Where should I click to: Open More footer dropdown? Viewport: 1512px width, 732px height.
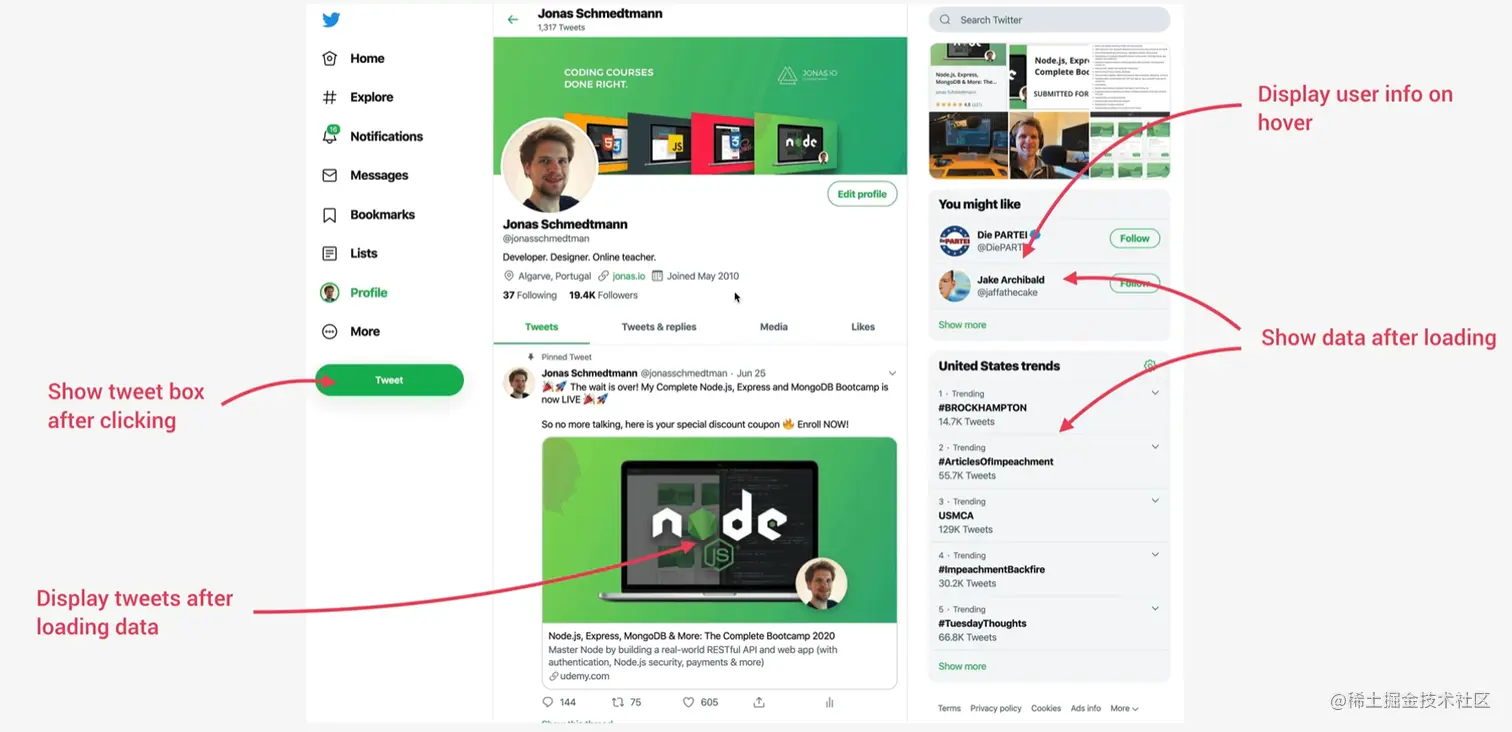point(1124,709)
